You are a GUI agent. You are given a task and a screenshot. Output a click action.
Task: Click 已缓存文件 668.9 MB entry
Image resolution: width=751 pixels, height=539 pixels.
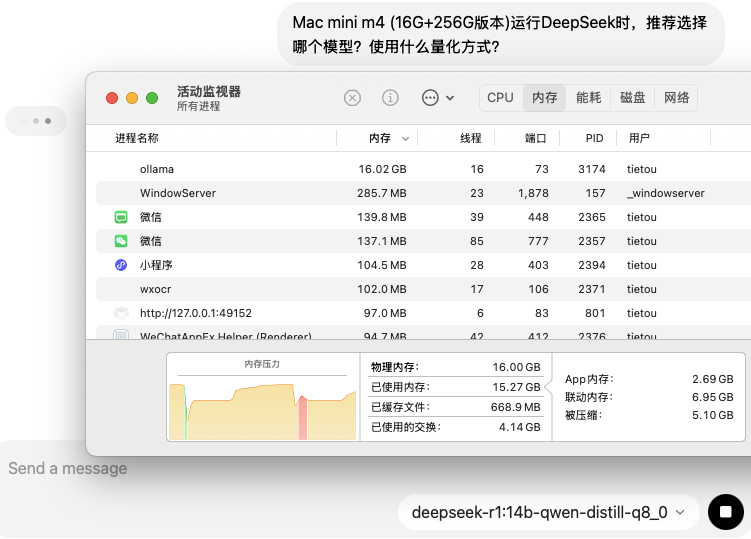tap(455, 407)
